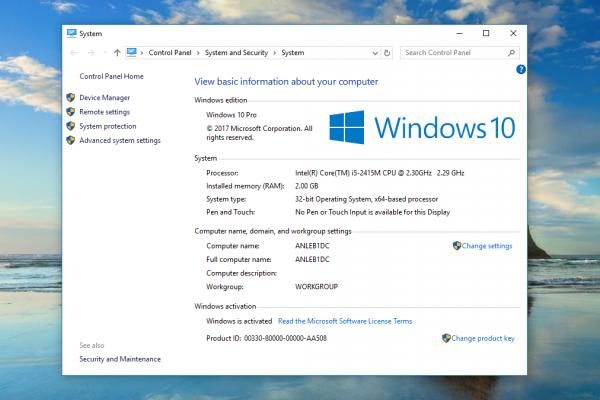
Task: Expand chevron after System and Security breadcrumb
Action: tap(274, 53)
